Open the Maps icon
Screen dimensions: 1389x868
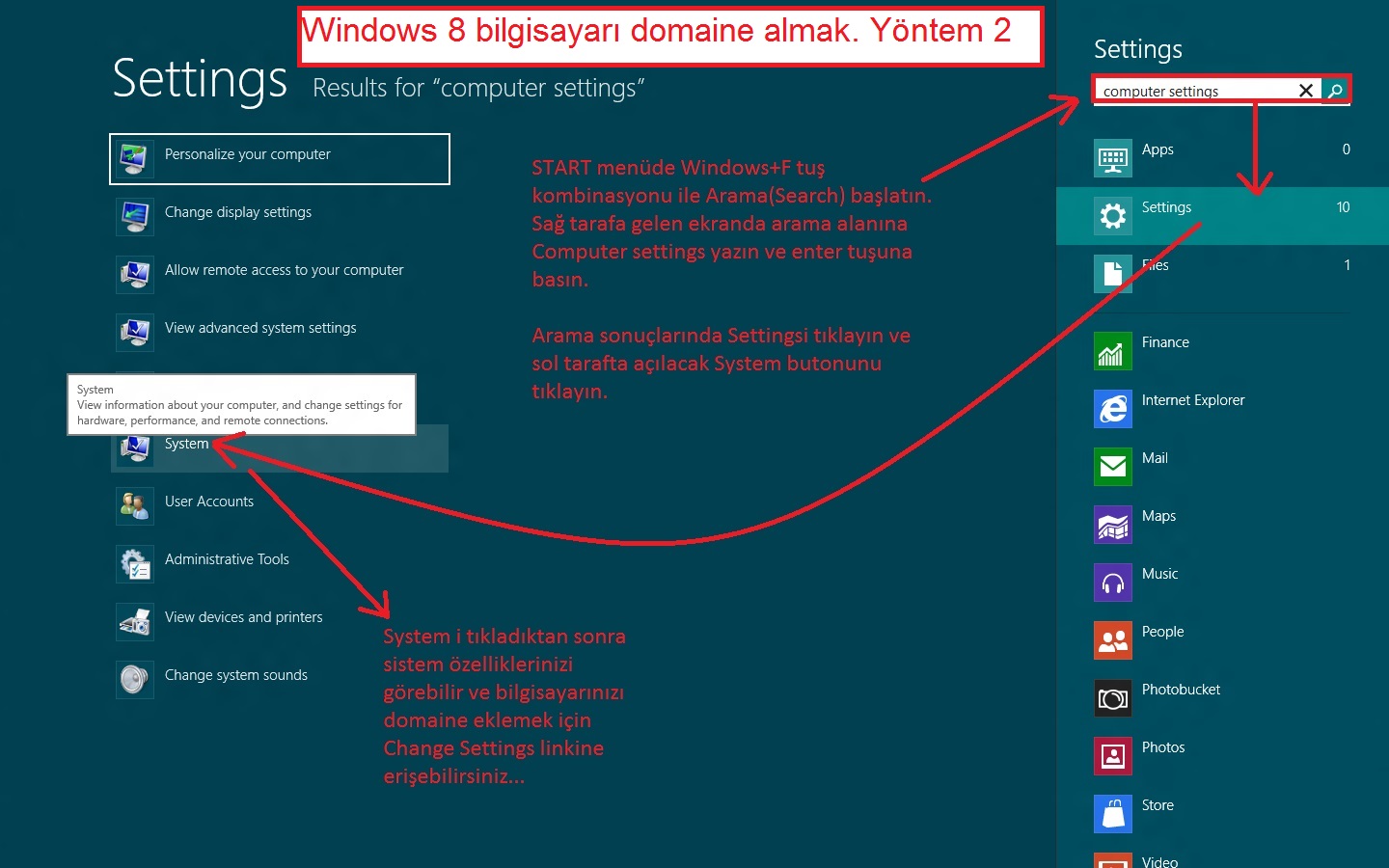1113,525
